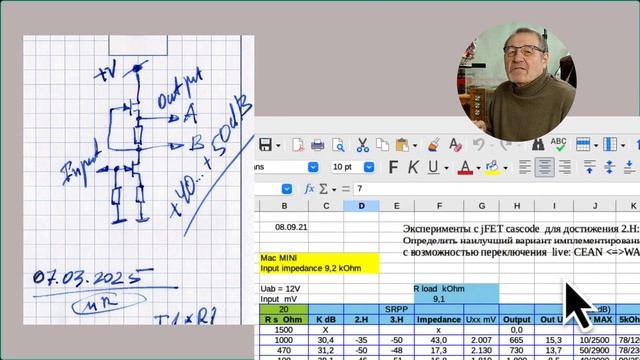Align cell content to bottom
The width and height of the screenshot is (640, 360).
[629, 167]
